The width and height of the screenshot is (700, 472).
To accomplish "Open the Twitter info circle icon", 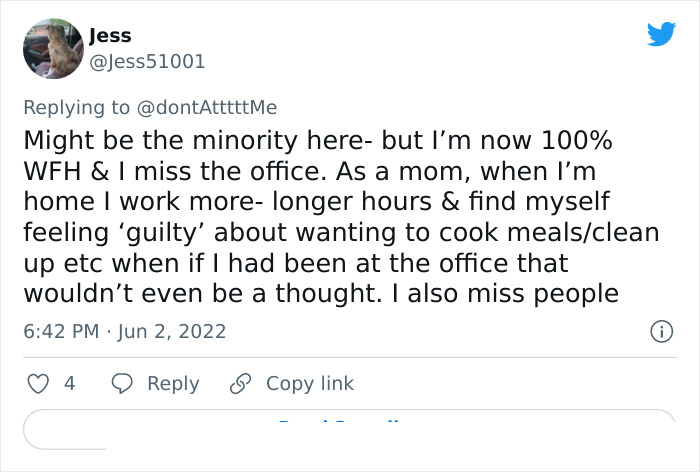I will 660,330.
